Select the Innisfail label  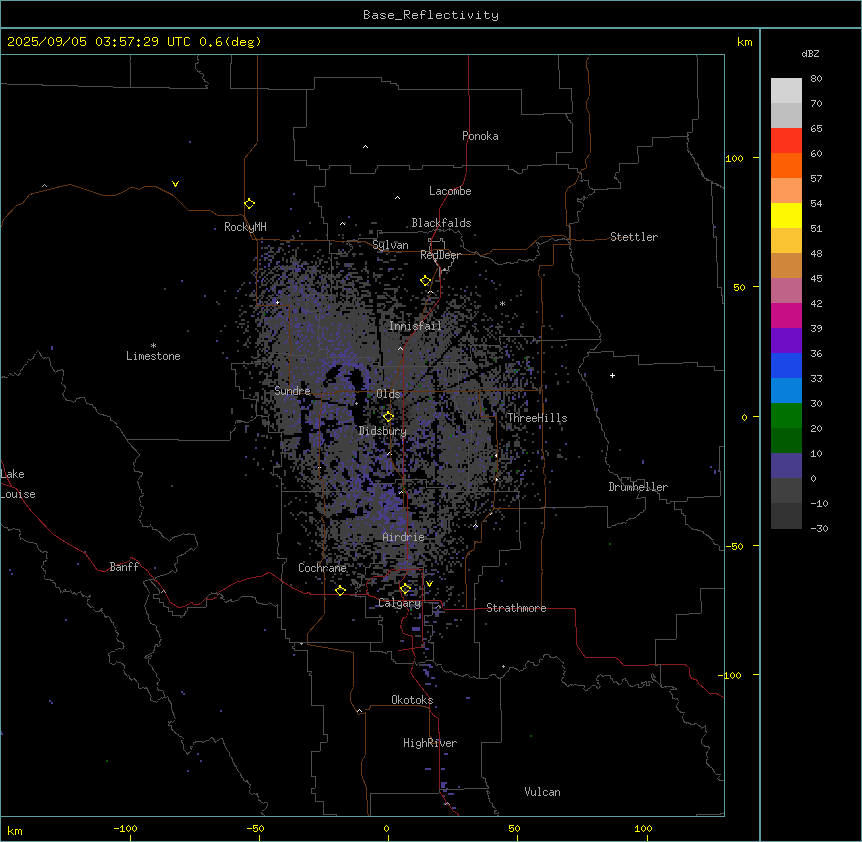point(416,326)
